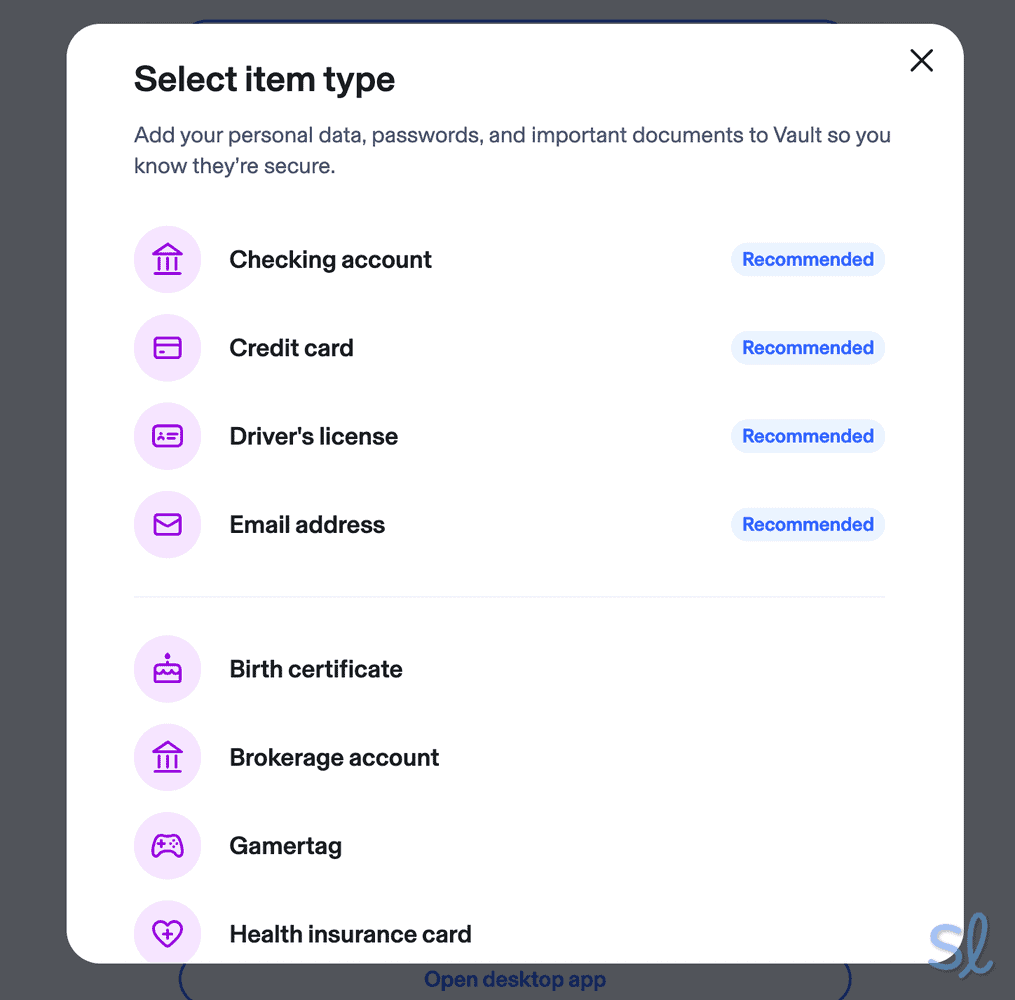The image size is (1015, 1000).
Task: Select Brokerage account from the list
Action: pyautogui.click(x=334, y=757)
